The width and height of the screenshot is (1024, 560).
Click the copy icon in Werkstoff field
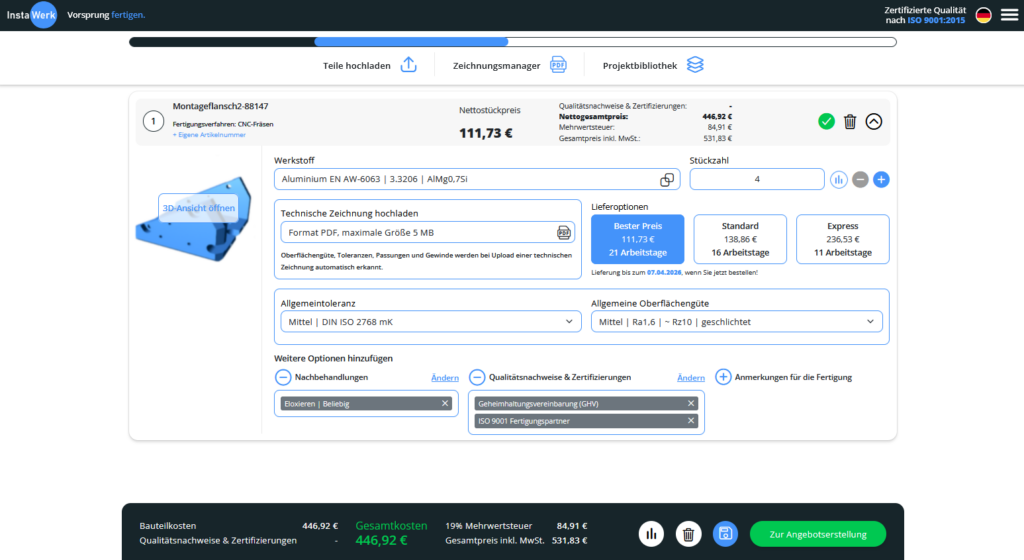(667, 180)
